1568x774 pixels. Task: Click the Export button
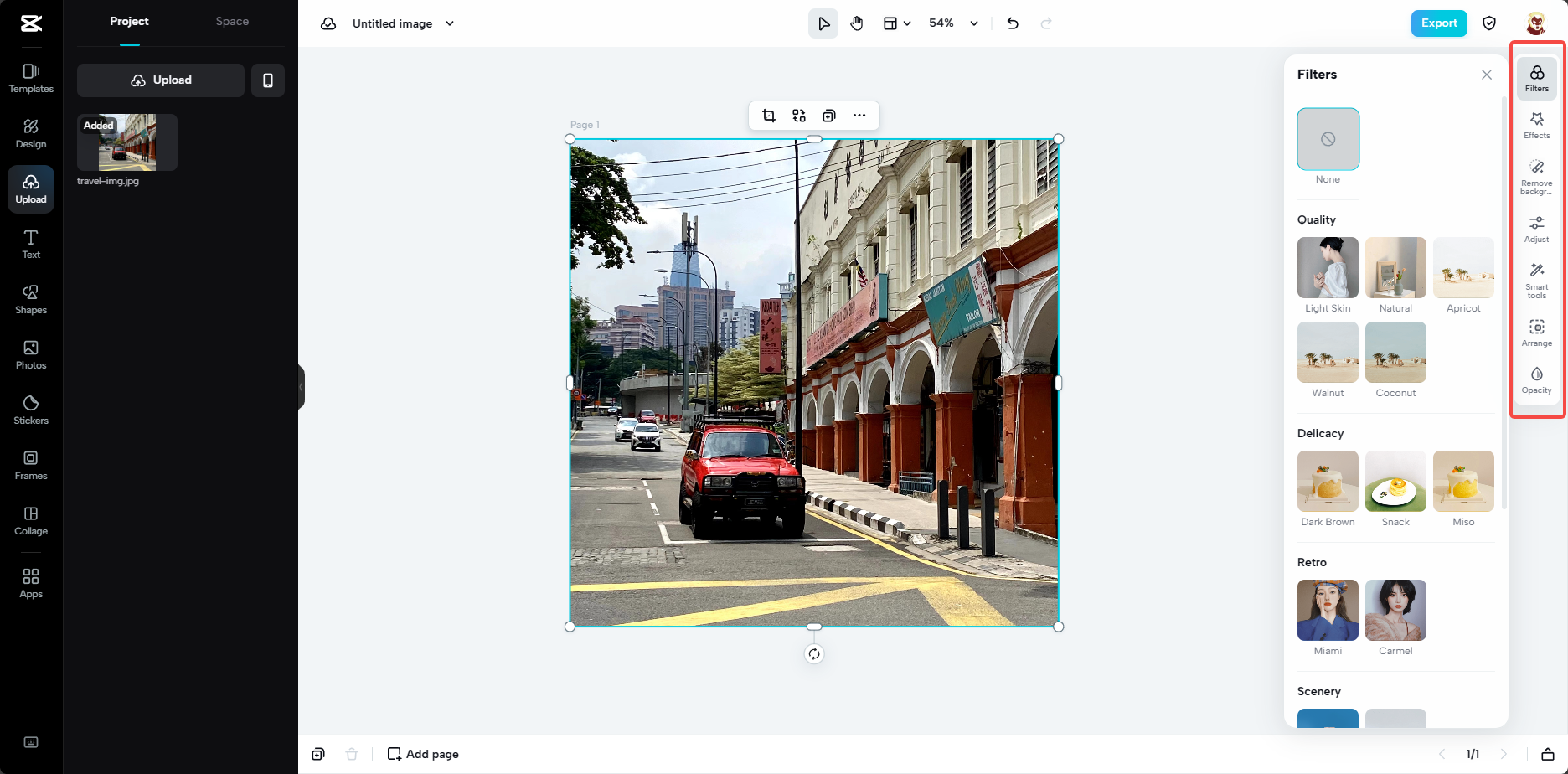pos(1438,23)
